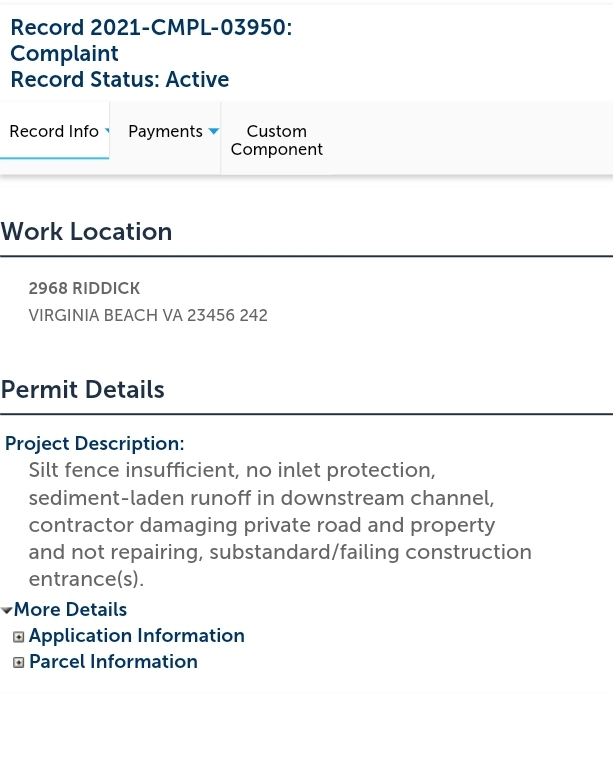The image size is (613, 768).
Task: Open the Record Info tab
Action: click(54, 132)
